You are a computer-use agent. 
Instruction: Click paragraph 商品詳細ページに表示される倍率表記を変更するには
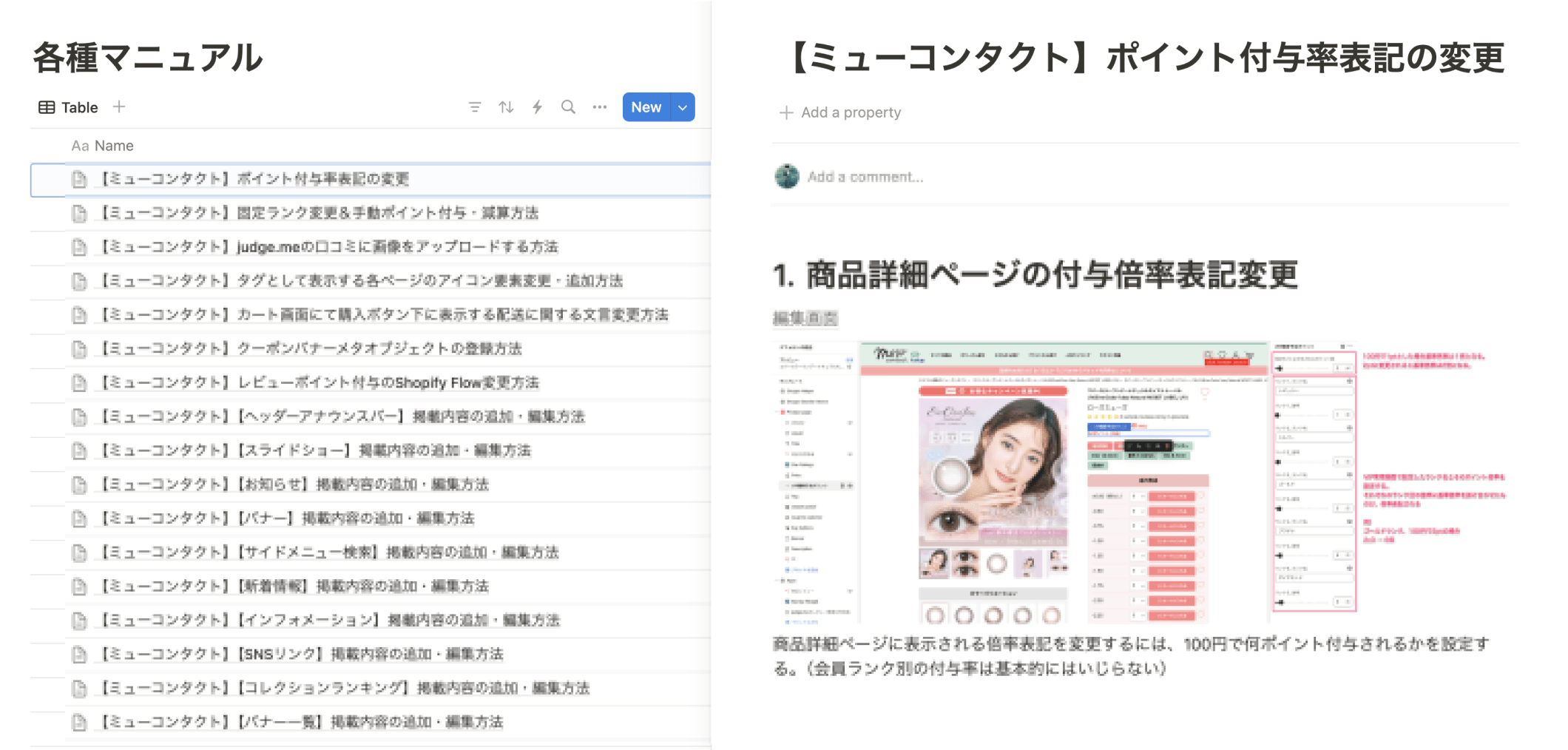tap(1132, 656)
